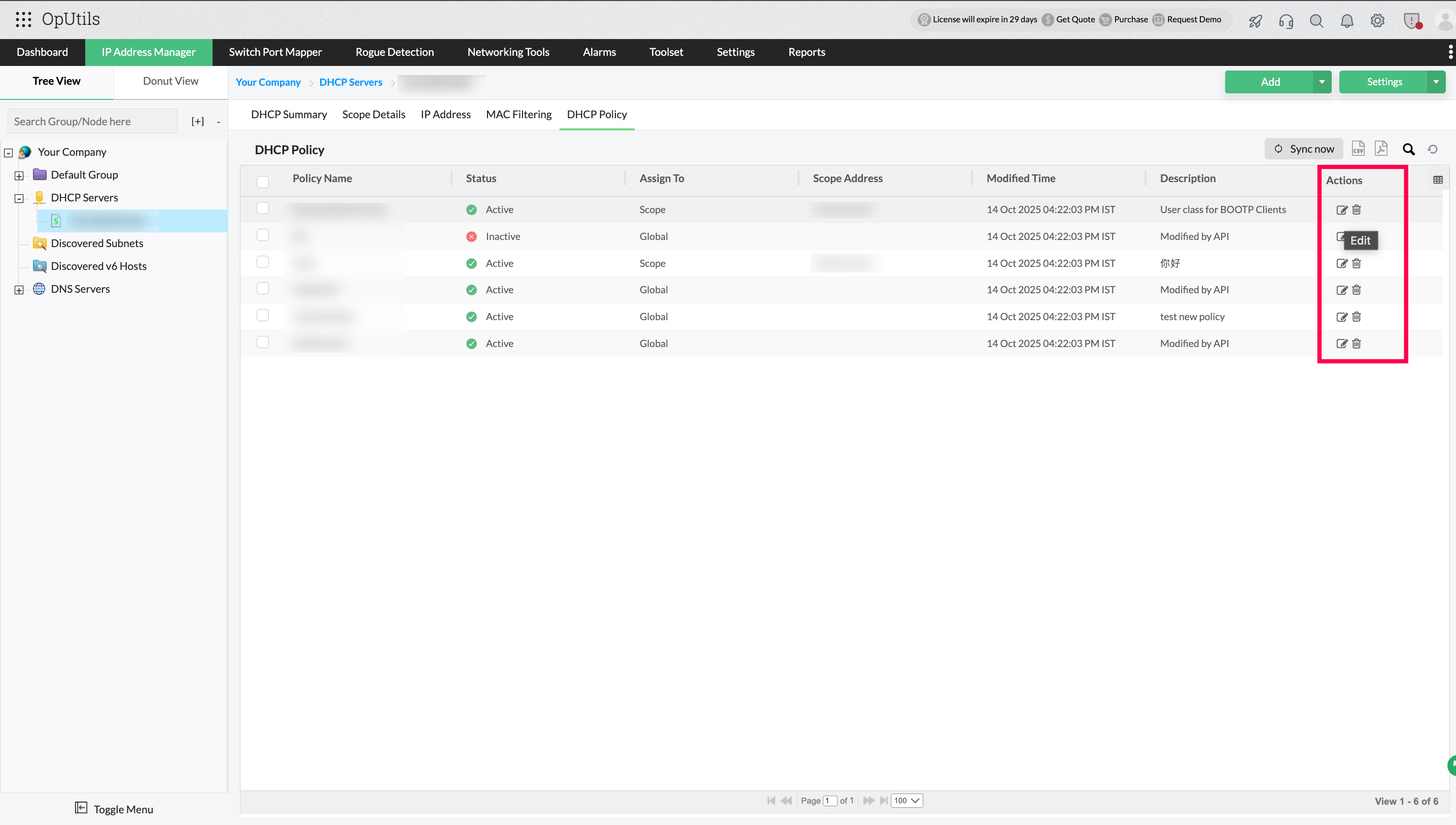Image resolution: width=1456 pixels, height=825 pixels.
Task: Open the column chooser grid icon
Action: click(x=1437, y=180)
